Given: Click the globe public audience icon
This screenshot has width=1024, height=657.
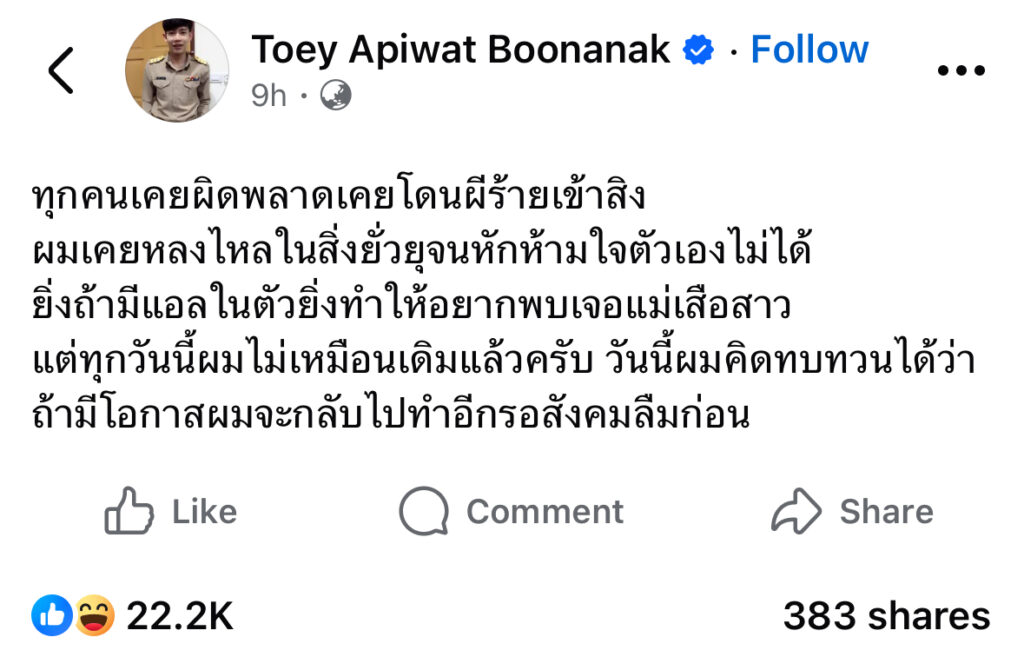Looking at the screenshot, I should [335, 95].
